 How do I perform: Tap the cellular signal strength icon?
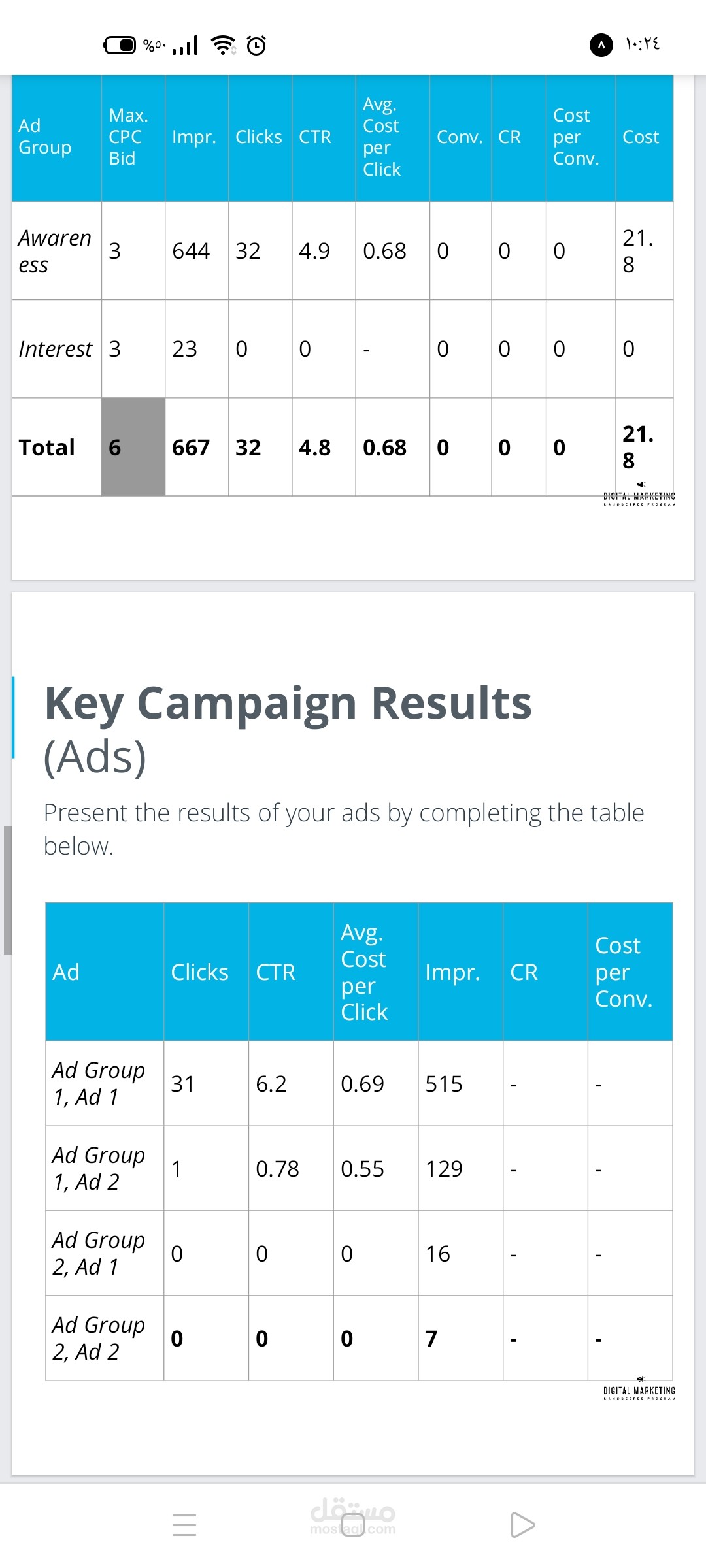coord(185,45)
